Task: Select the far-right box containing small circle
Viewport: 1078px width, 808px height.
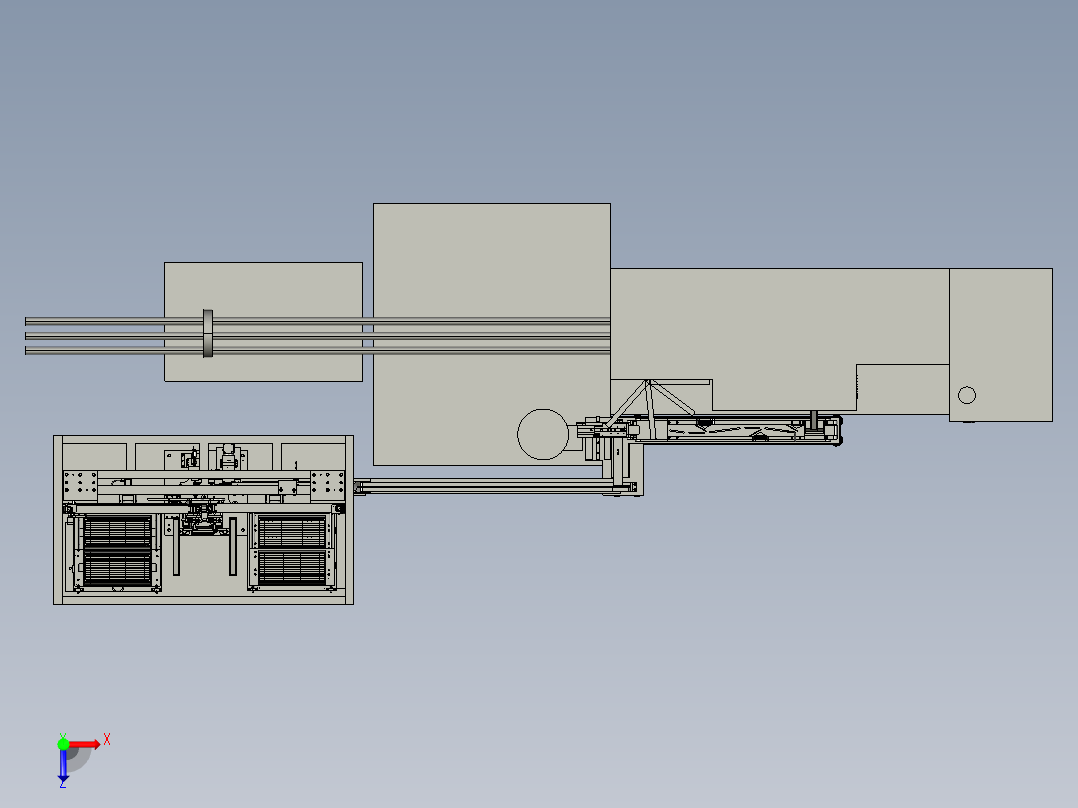Action: click(x=1001, y=345)
